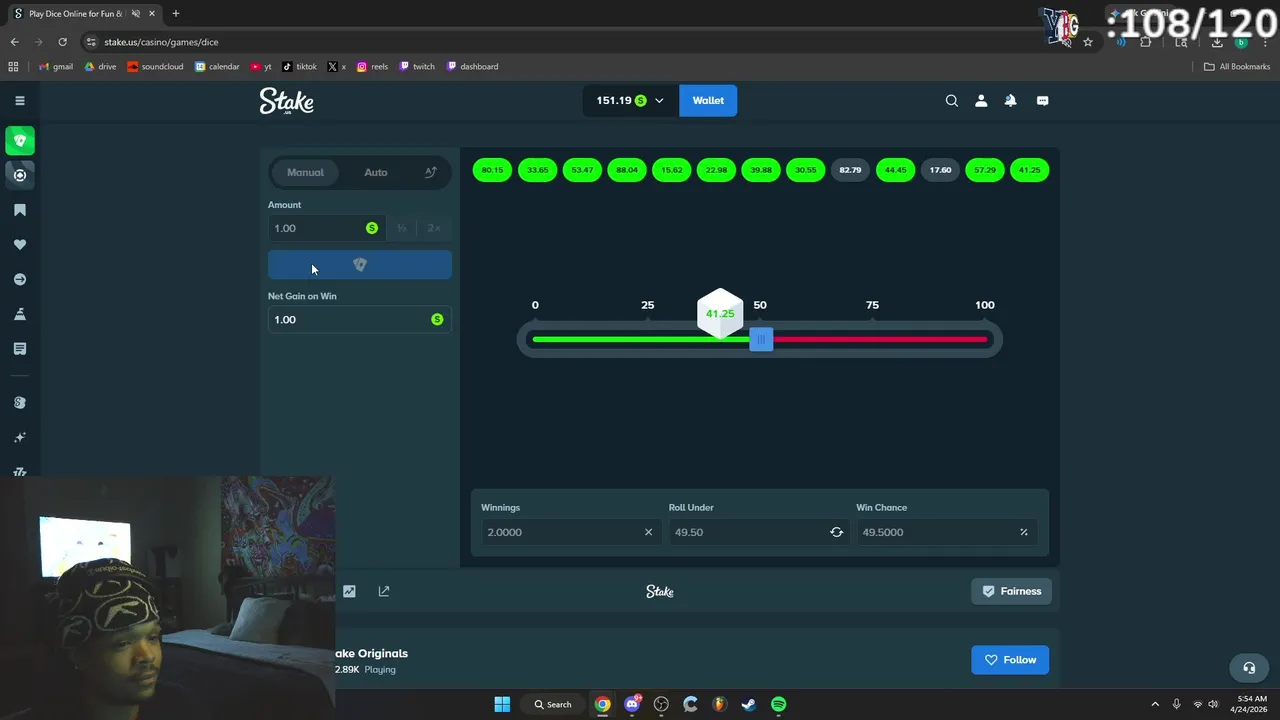The height and width of the screenshot is (720, 1280).
Task: Expand the balance currency dropdown
Action: coord(659,101)
